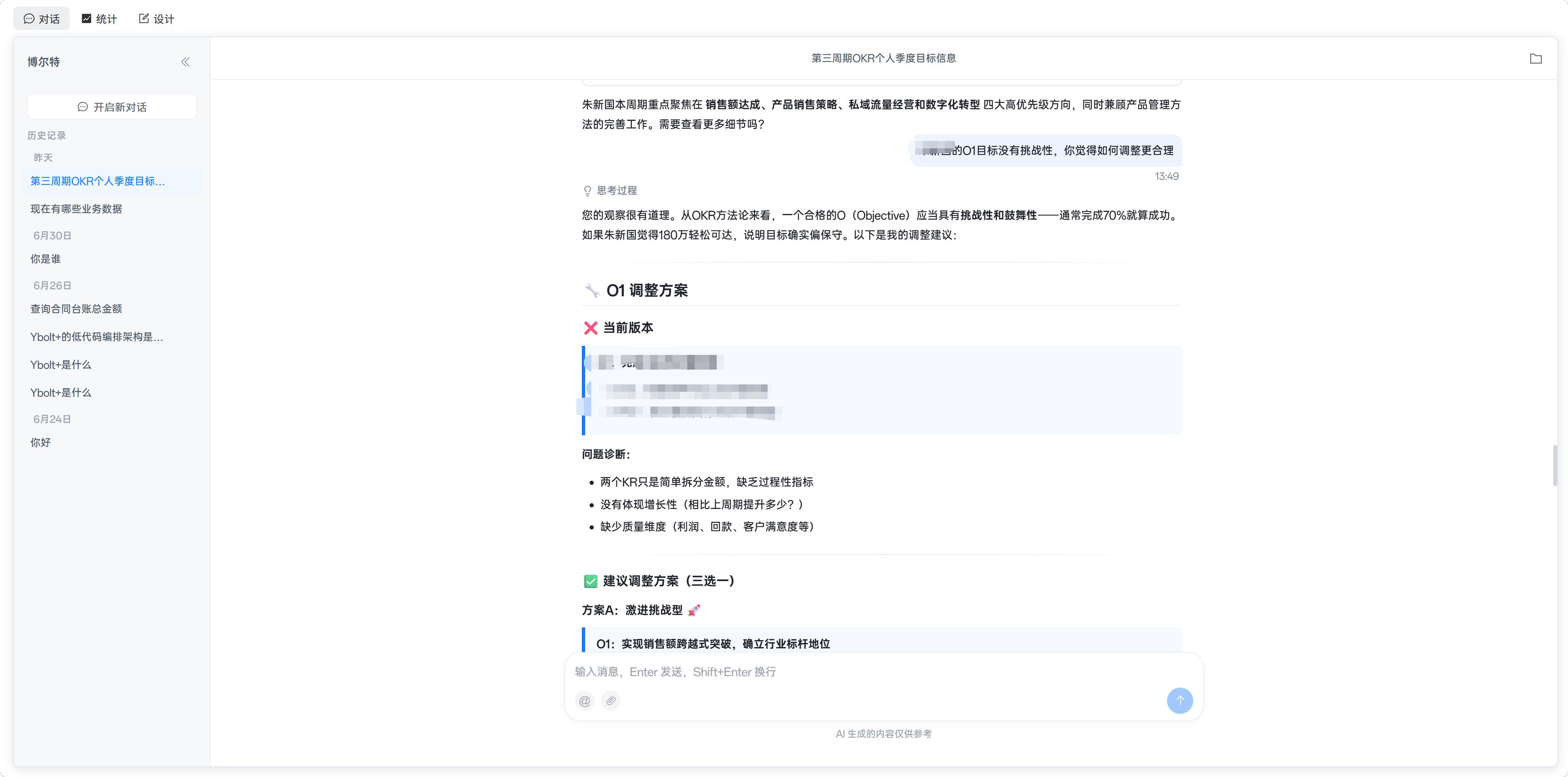Viewport: 1568px width, 777px height.
Task: Click 开启新对话 button
Action: [112, 107]
